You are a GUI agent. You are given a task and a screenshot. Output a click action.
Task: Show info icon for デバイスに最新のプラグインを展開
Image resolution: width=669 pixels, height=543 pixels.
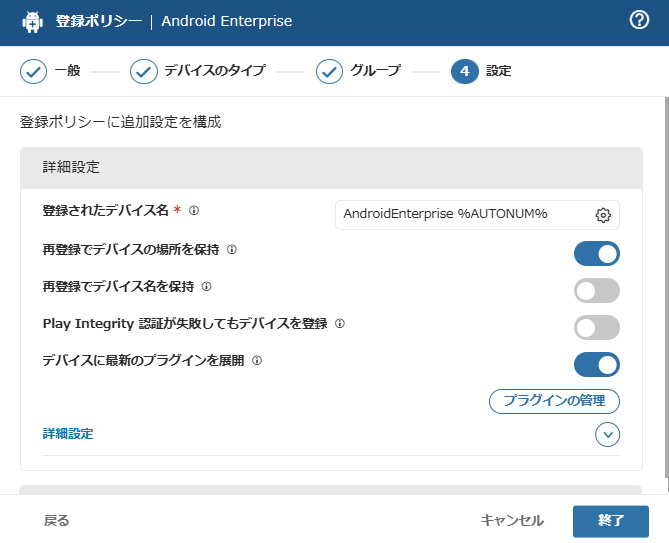(x=257, y=360)
